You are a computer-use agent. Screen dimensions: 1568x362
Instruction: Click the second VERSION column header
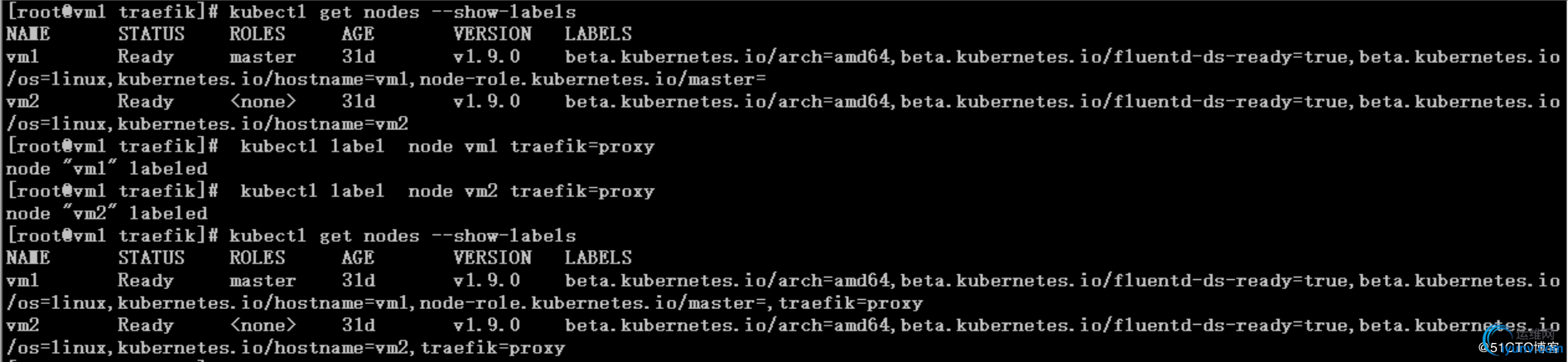[492, 258]
